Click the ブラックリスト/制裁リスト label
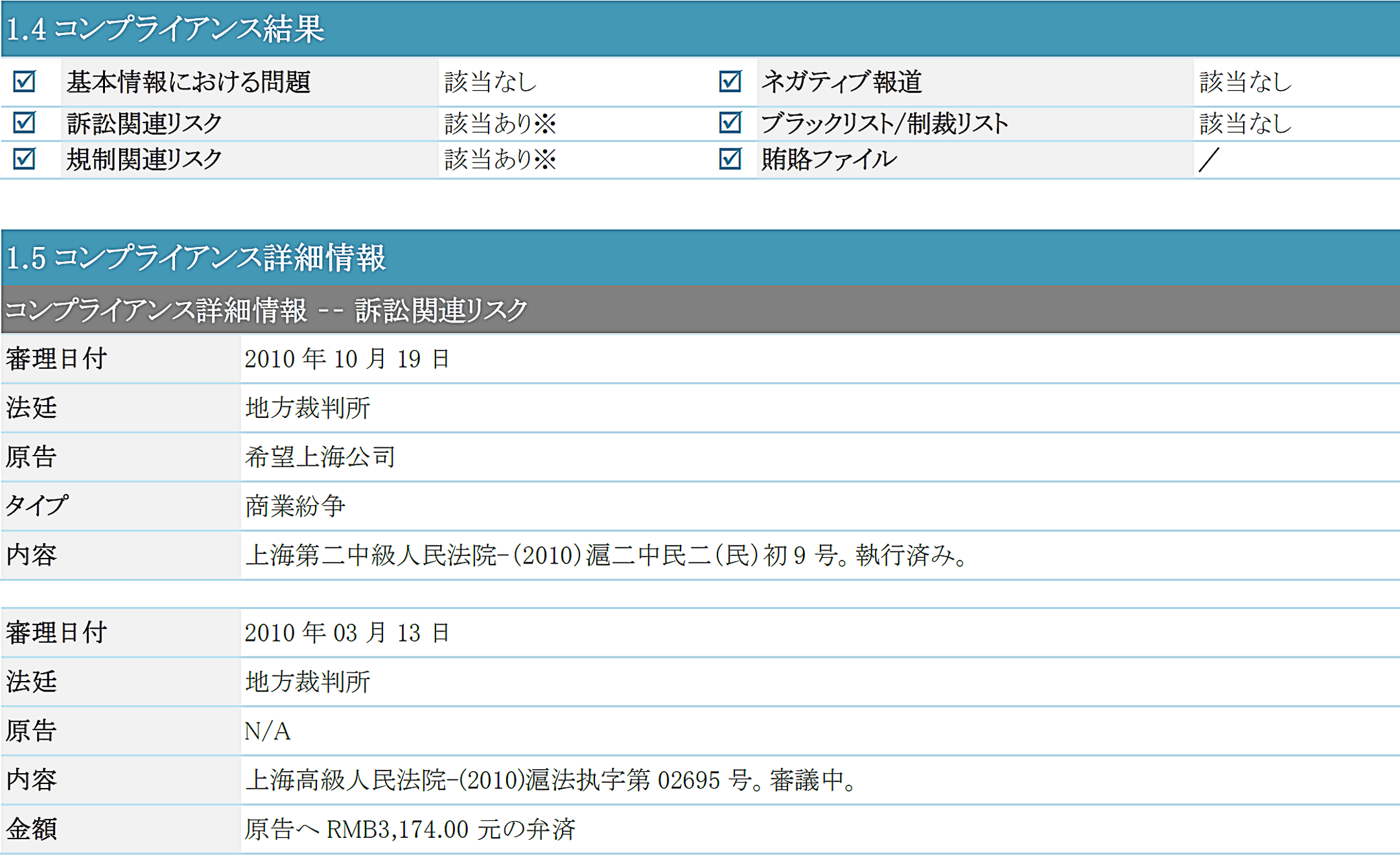This screenshot has width=1400, height=856. (x=885, y=123)
